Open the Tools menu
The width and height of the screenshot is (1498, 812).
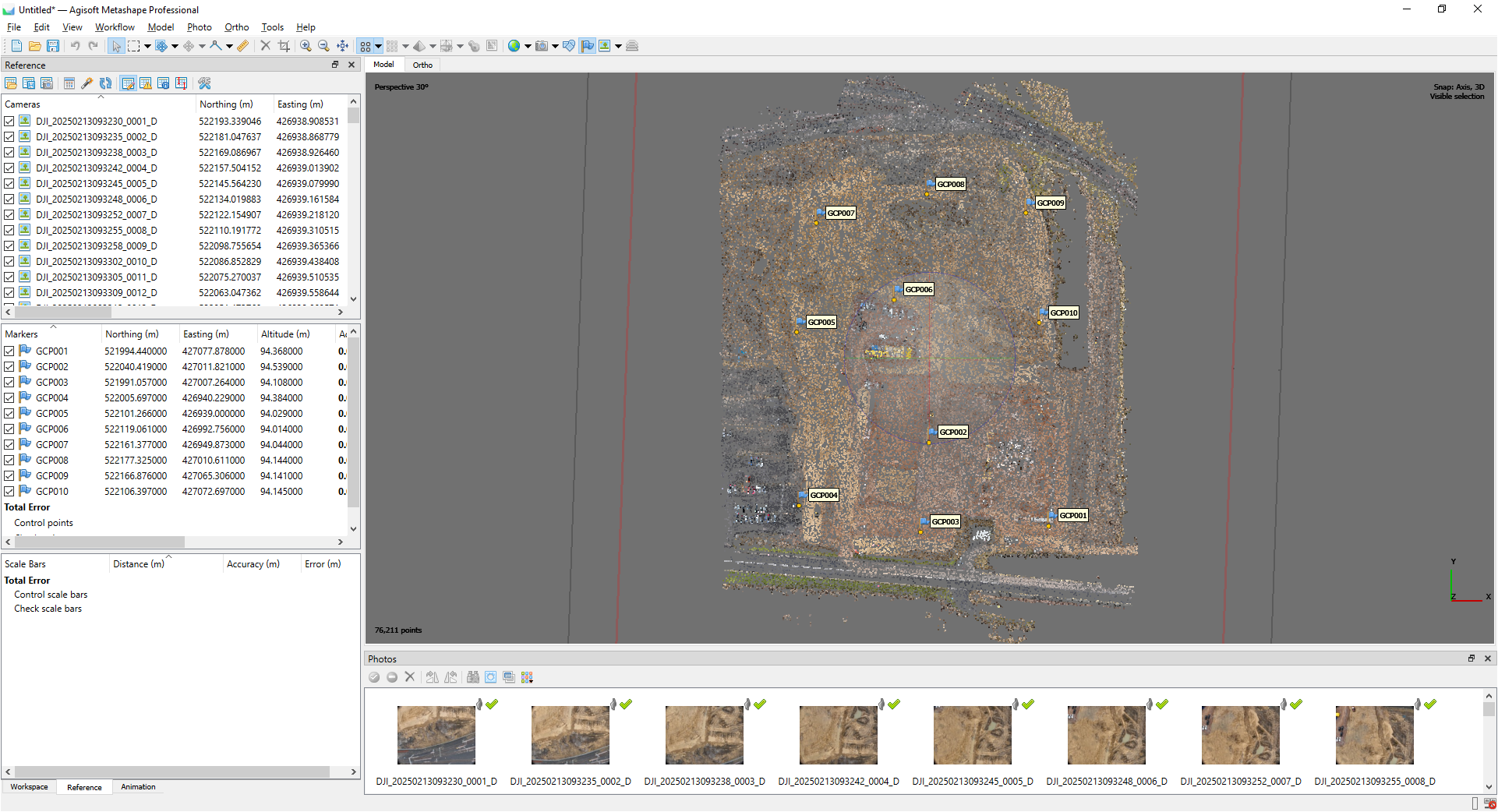point(272,27)
